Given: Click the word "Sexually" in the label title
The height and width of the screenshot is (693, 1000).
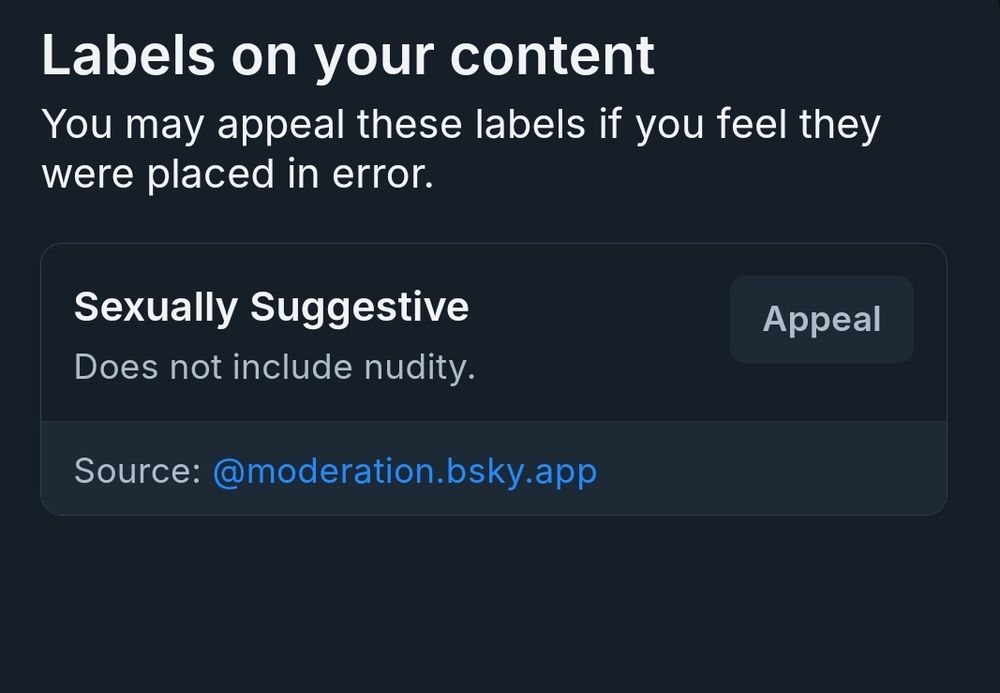Looking at the screenshot, I should pos(155,306).
